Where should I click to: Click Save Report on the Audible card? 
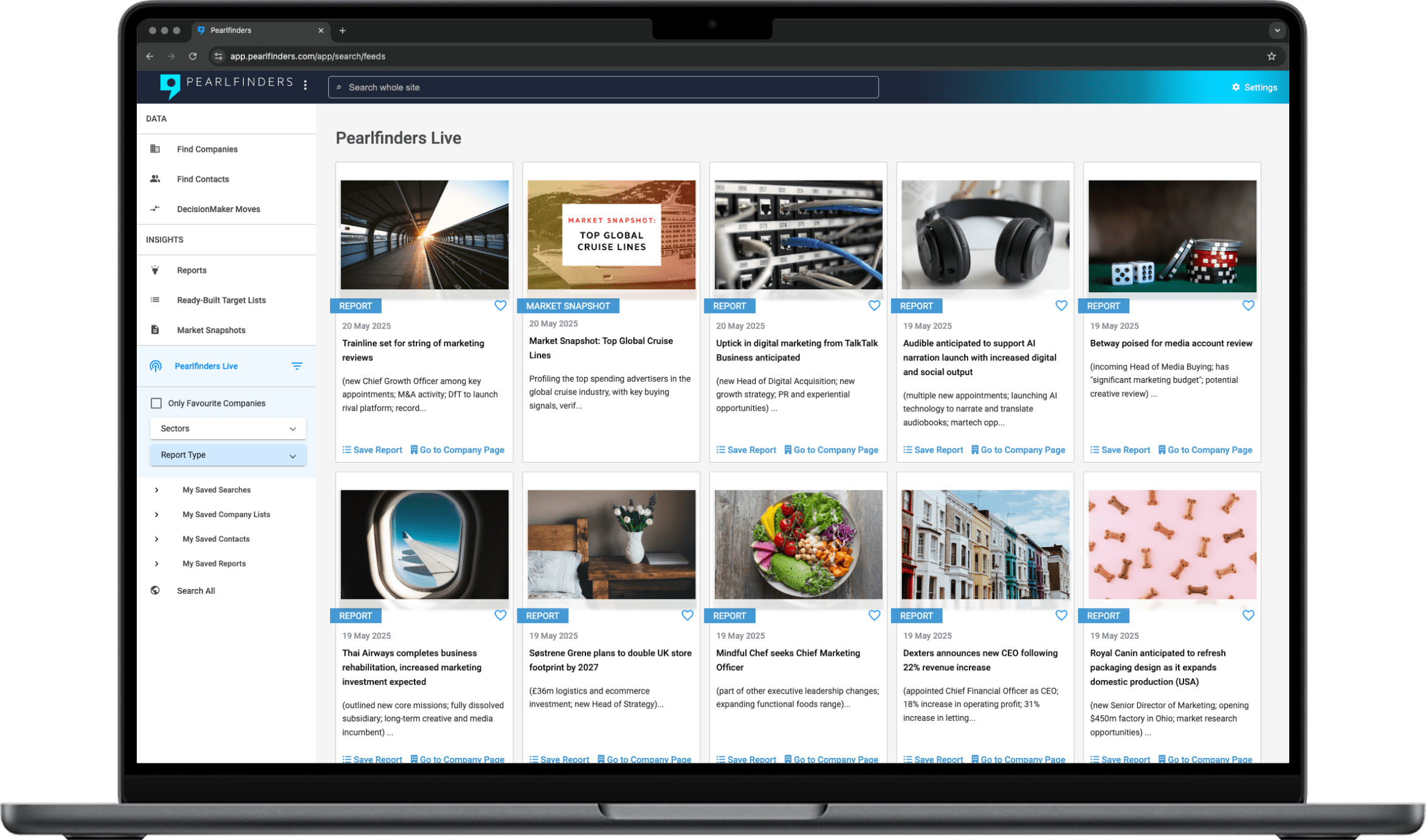click(x=934, y=450)
